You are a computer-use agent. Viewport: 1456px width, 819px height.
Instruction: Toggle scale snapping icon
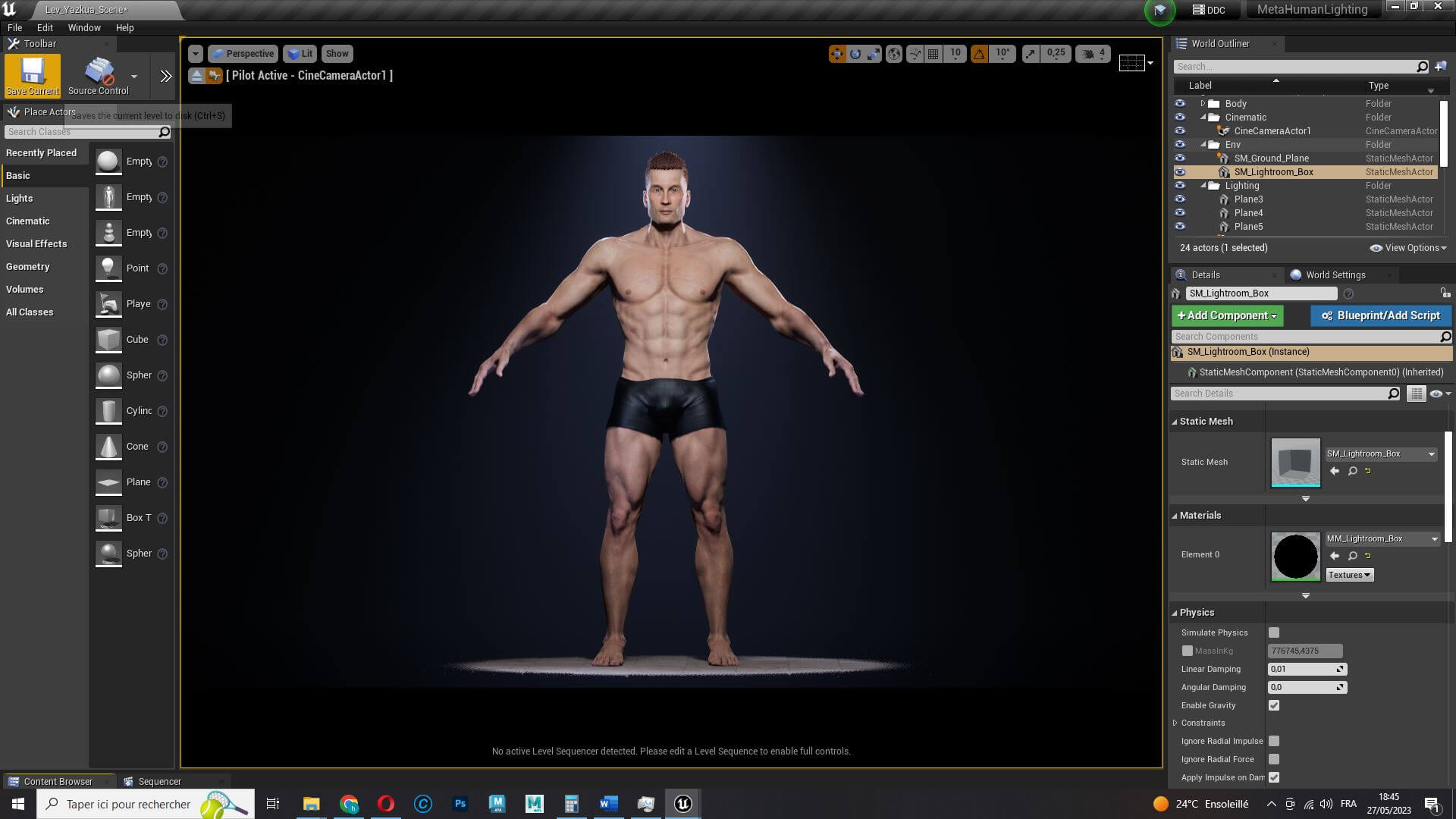(x=1030, y=54)
